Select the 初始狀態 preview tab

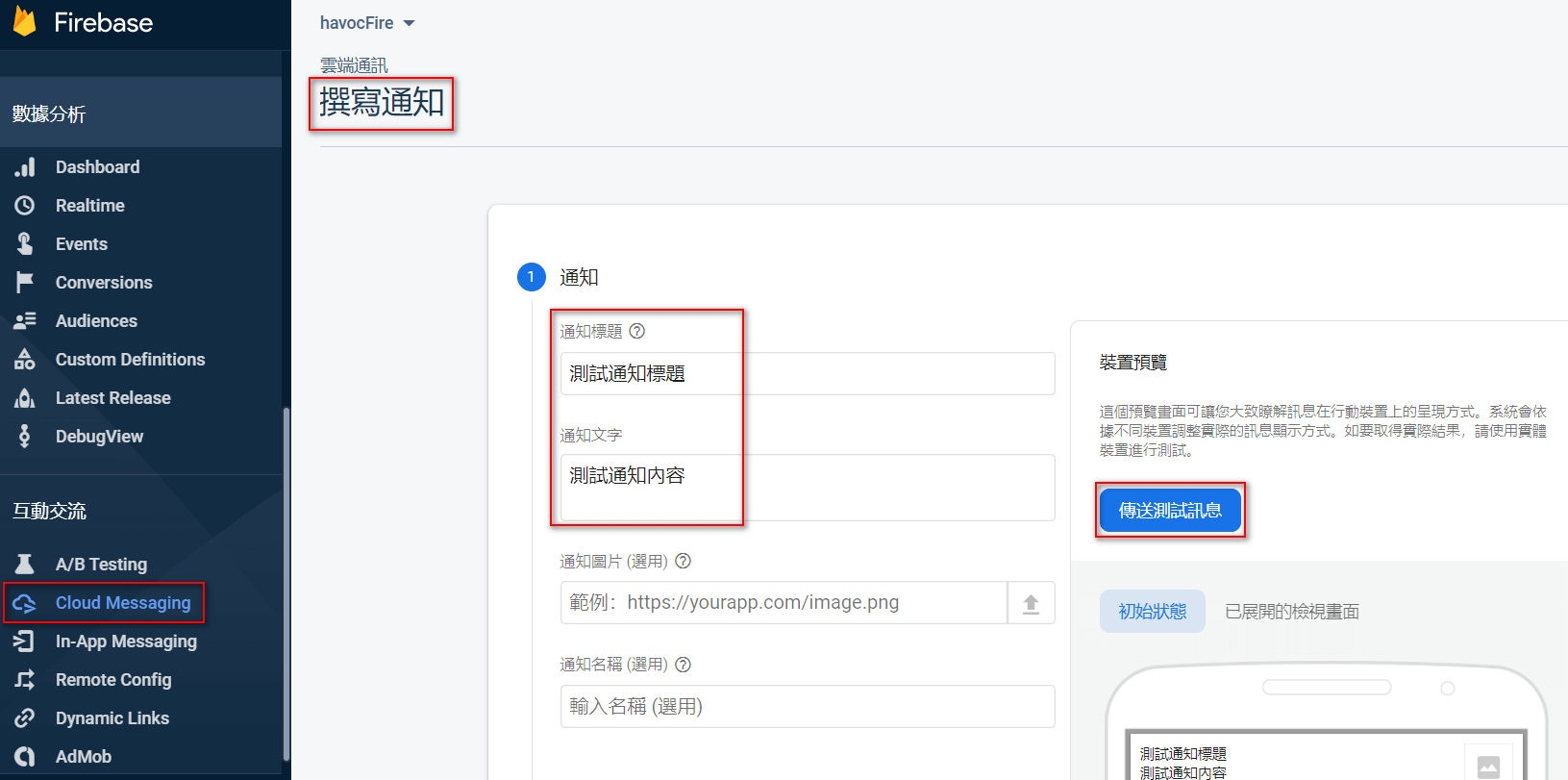pos(1153,612)
